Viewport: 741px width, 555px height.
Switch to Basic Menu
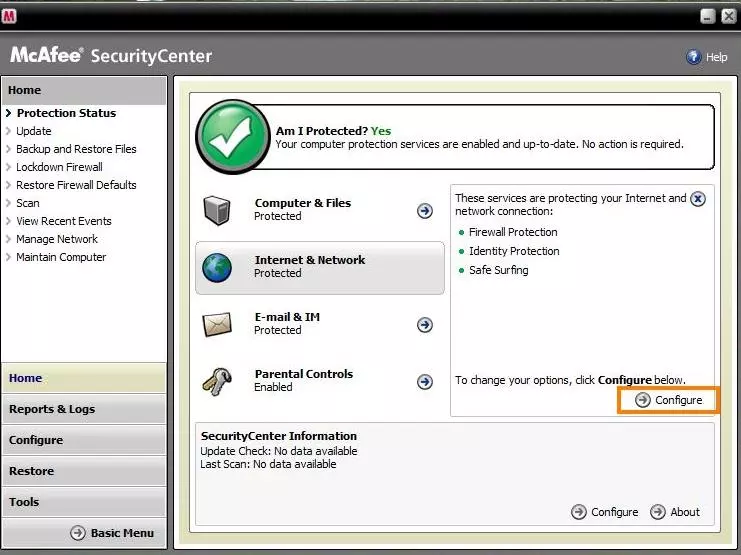pos(112,533)
